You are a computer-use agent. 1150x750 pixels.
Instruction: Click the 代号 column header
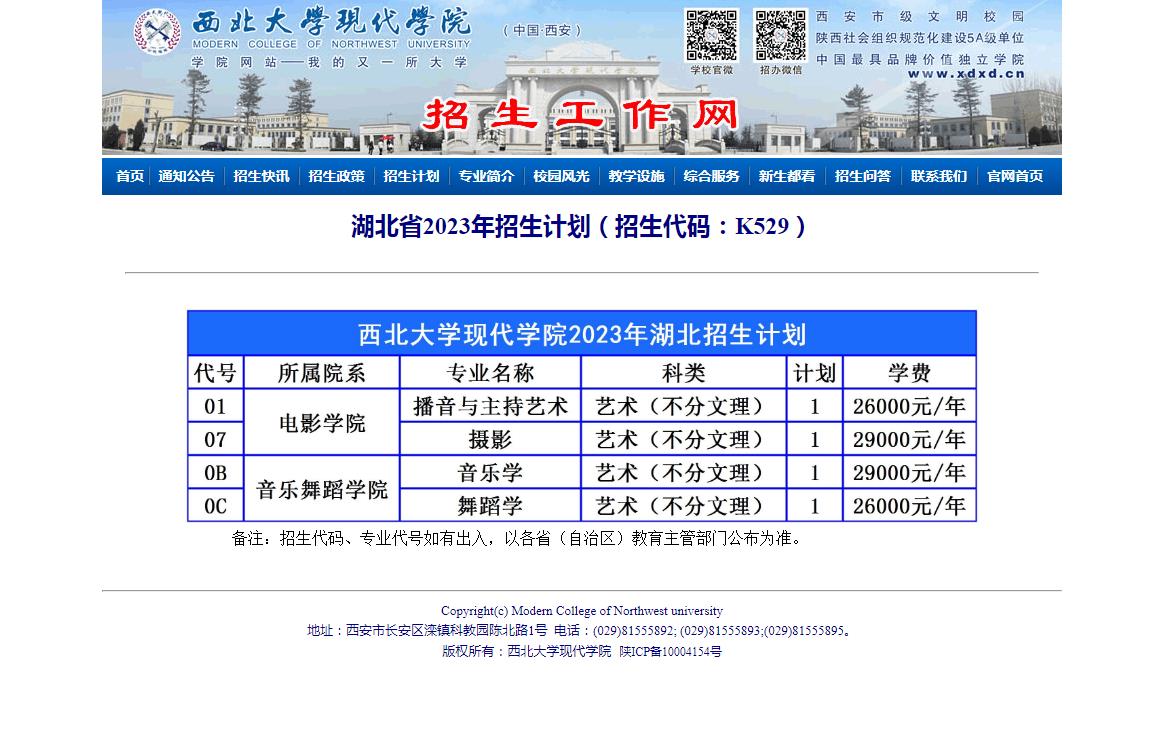215,373
